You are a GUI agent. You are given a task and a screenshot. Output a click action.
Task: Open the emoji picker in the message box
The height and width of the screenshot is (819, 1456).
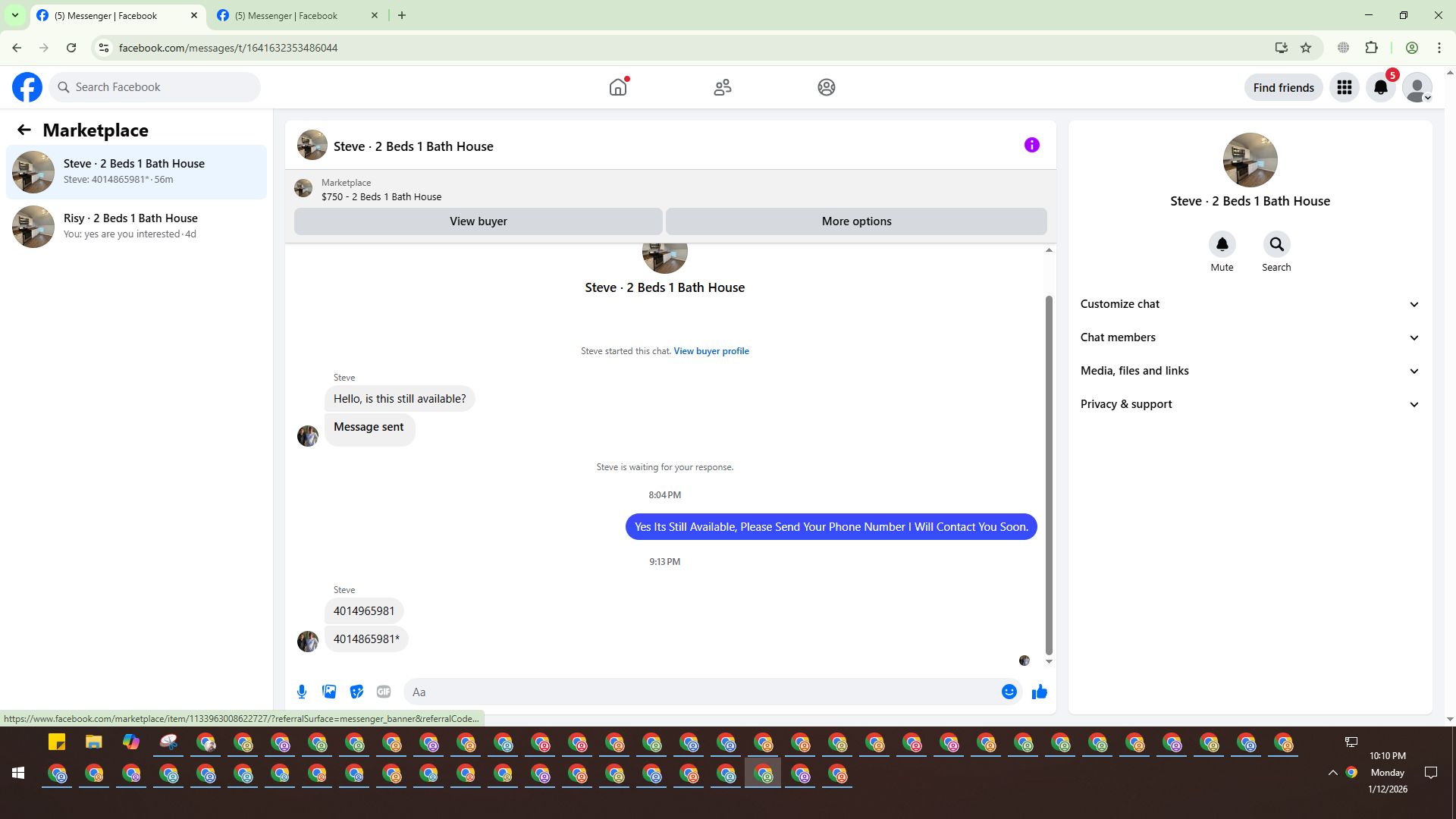[1009, 692]
